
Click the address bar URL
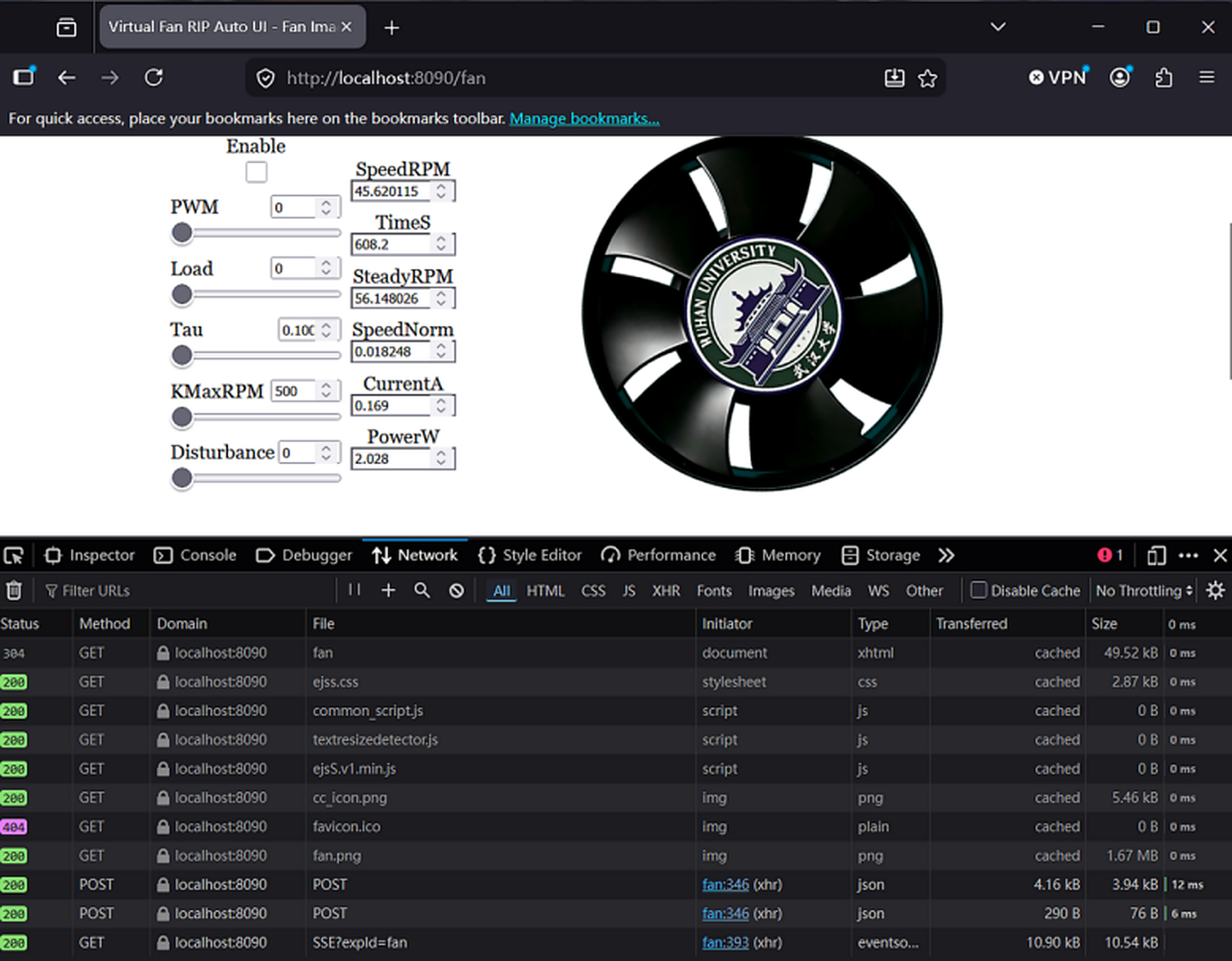[x=386, y=78]
